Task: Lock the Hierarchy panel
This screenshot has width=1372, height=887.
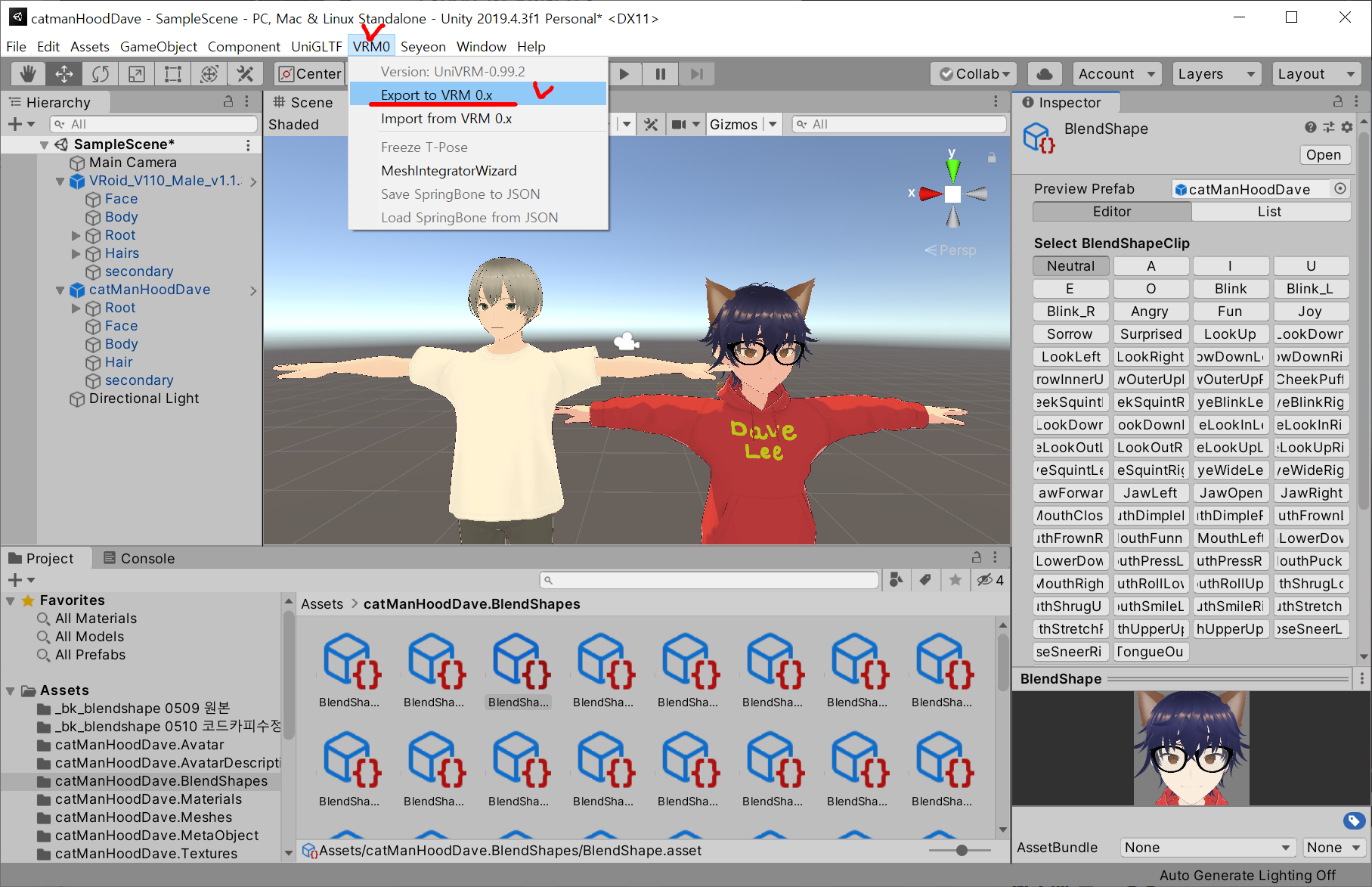Action: [x=228, y=101]
